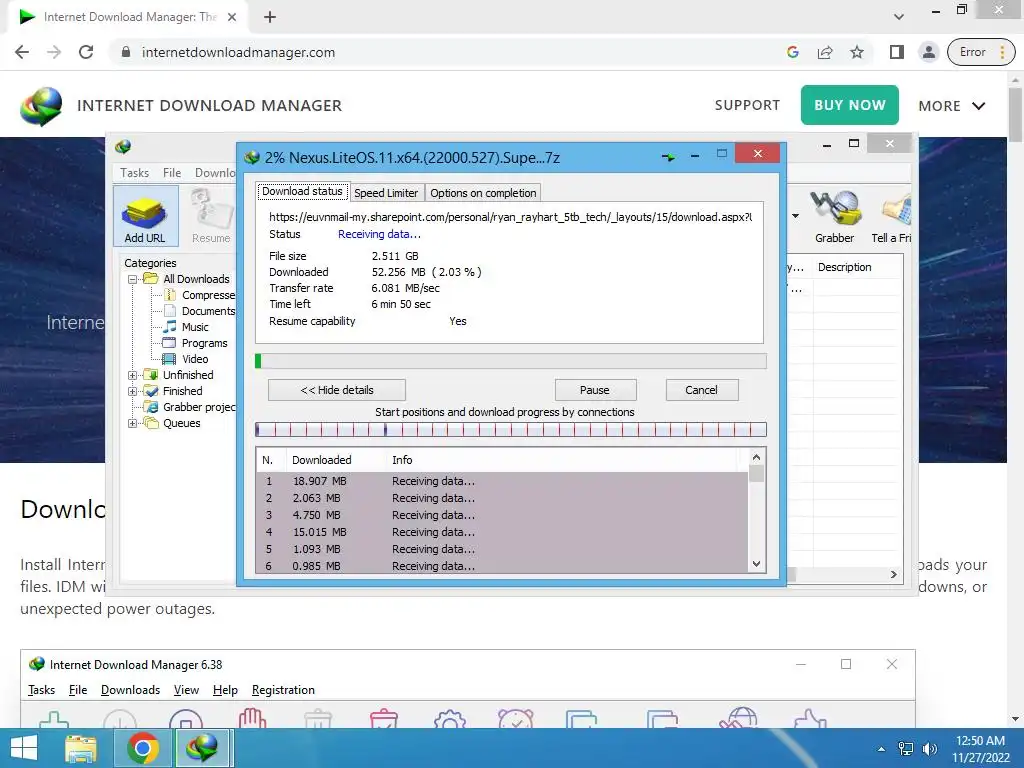The width and height of the screenshot is (1024, 768).
Task: Click the browser address bar URL
Action: (x=238, y=52)
